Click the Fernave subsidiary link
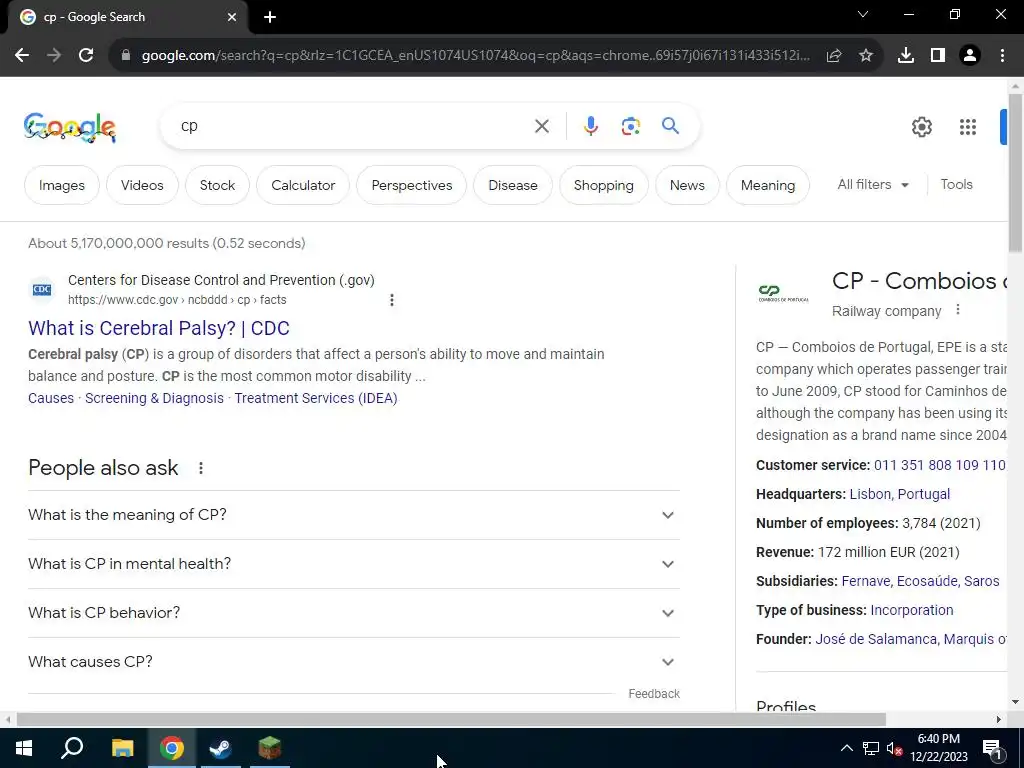The height and width of the screenshot is (768, 1024). click(x=866, y=581)
